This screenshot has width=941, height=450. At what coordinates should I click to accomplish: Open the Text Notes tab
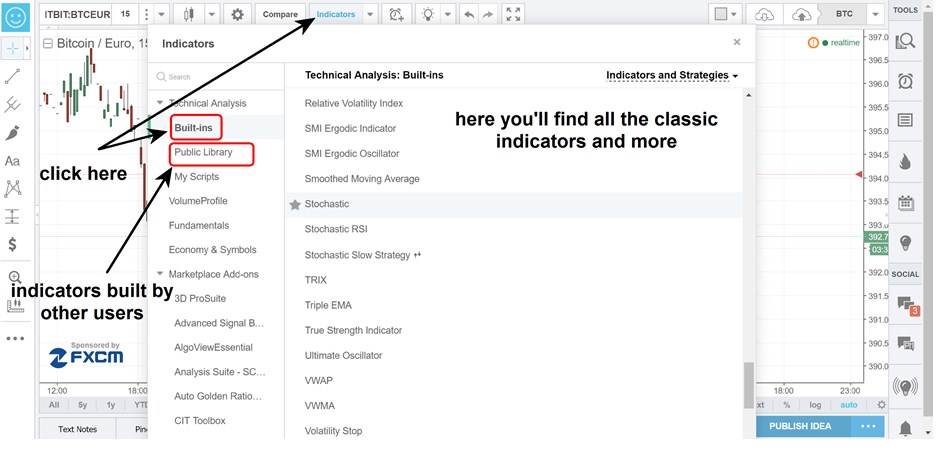coord(77,429)
